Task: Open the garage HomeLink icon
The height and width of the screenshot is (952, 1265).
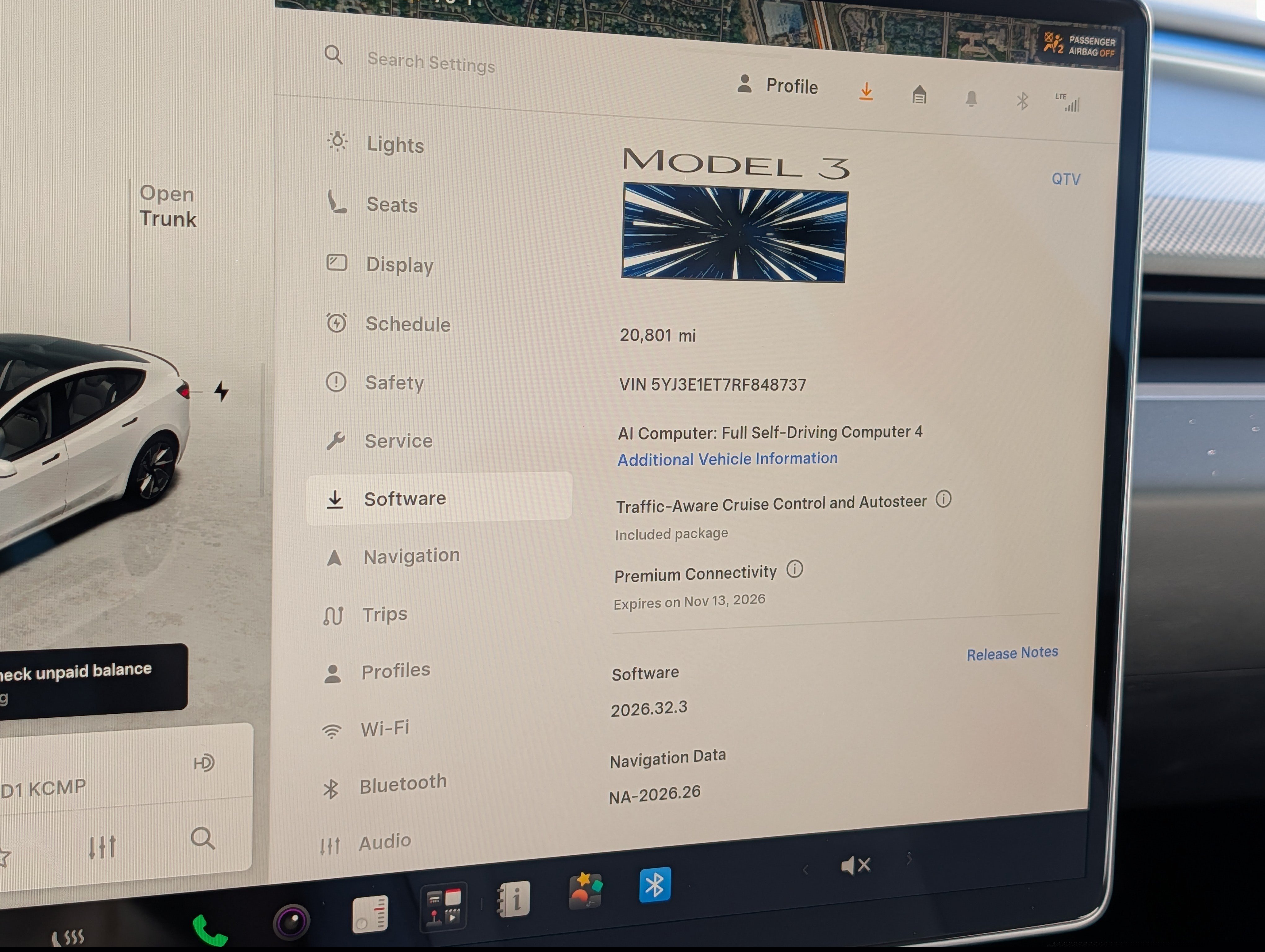Action: pos(919,94)
